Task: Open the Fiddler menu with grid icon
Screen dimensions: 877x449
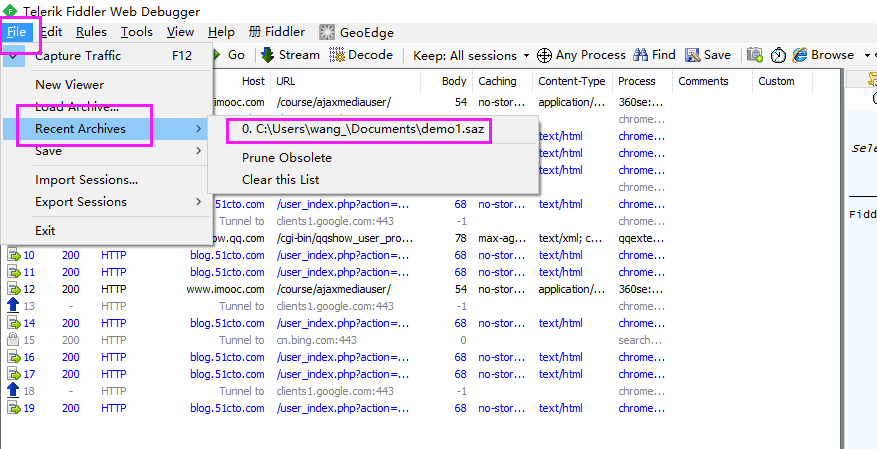Action: coord(277,32)
